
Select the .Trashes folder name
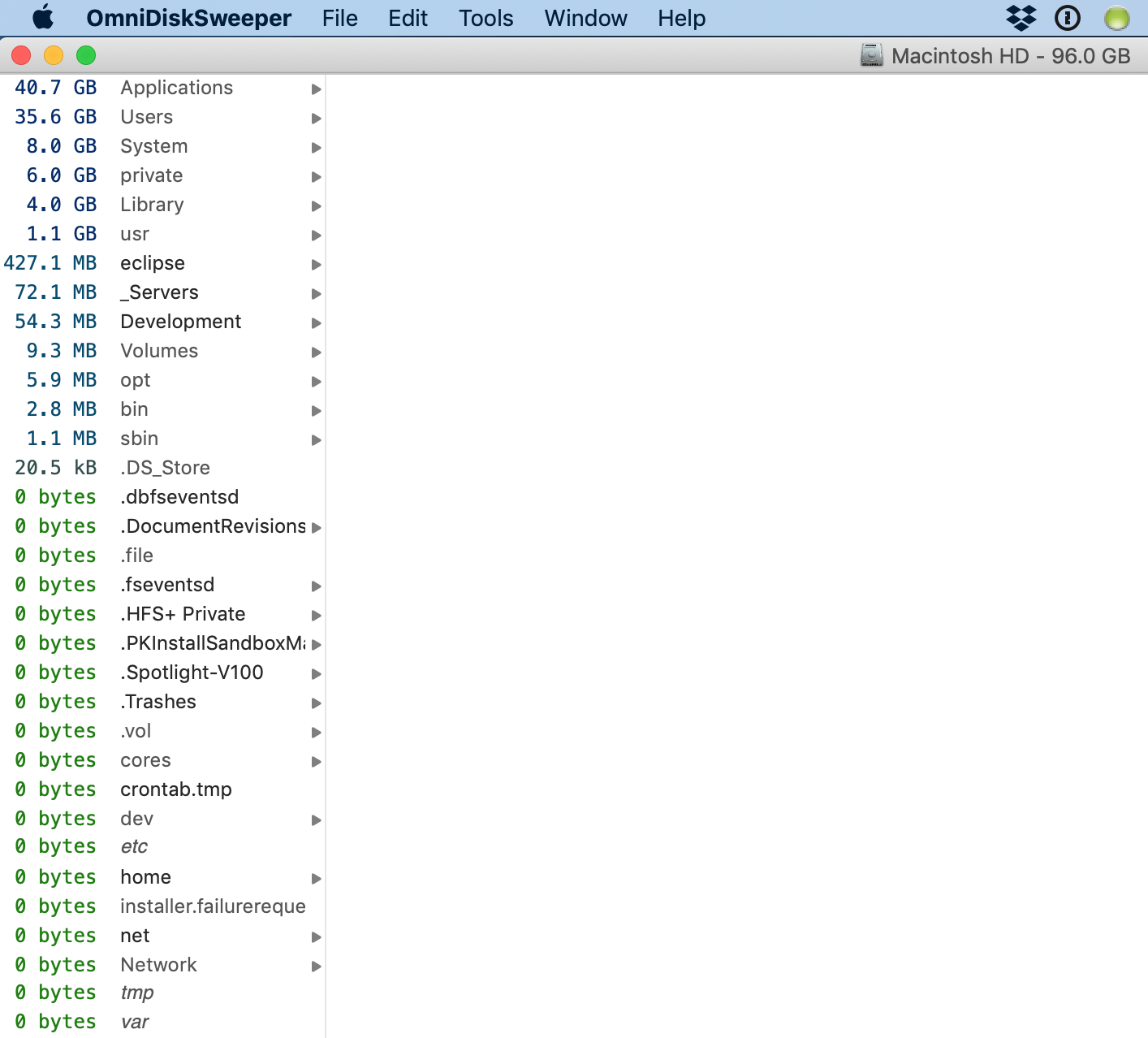tap(158, 702)
